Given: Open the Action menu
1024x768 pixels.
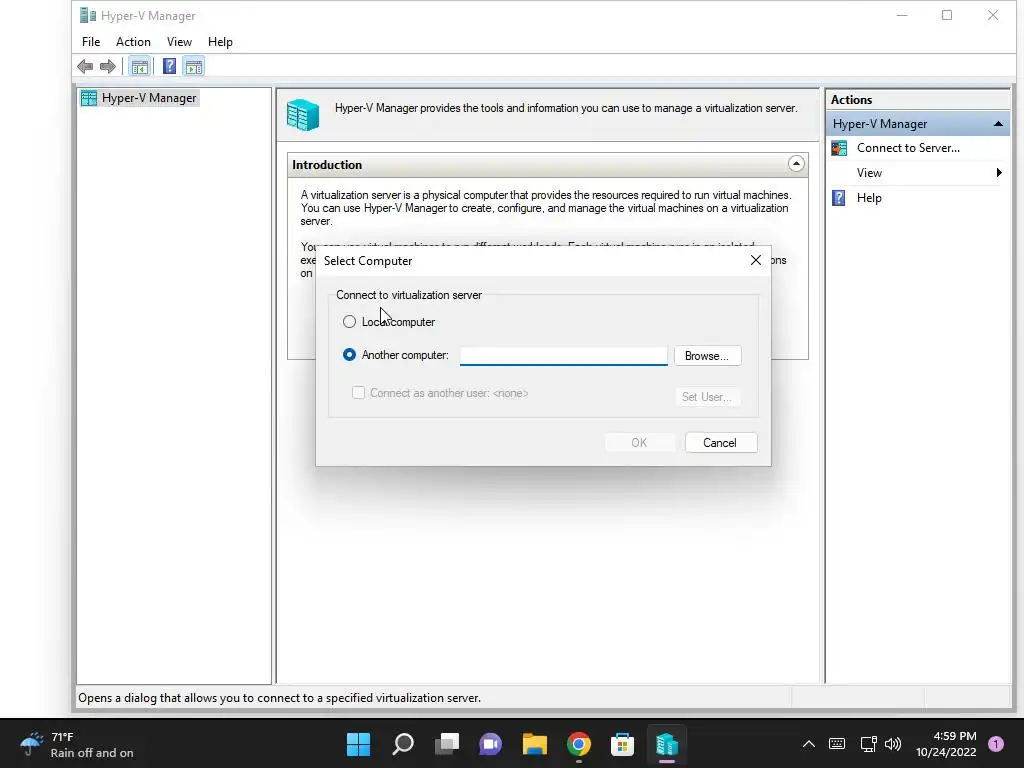Looking at the screenshot, I should (133, 42).
